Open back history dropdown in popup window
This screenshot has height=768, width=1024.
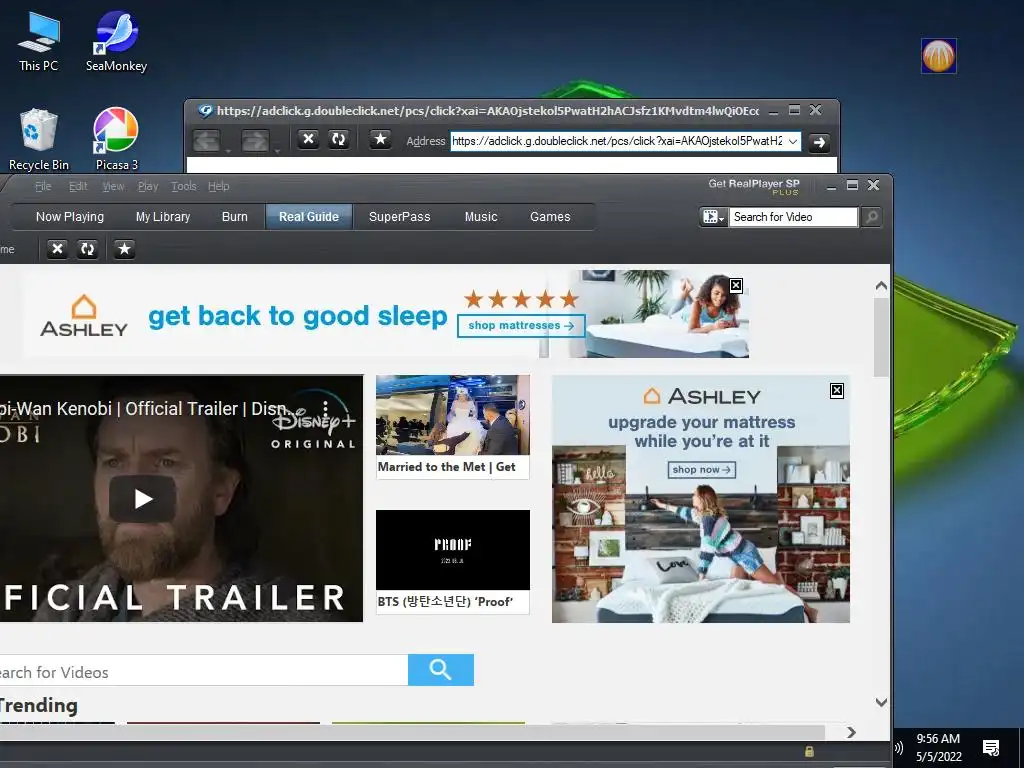[x=228, y=152]
